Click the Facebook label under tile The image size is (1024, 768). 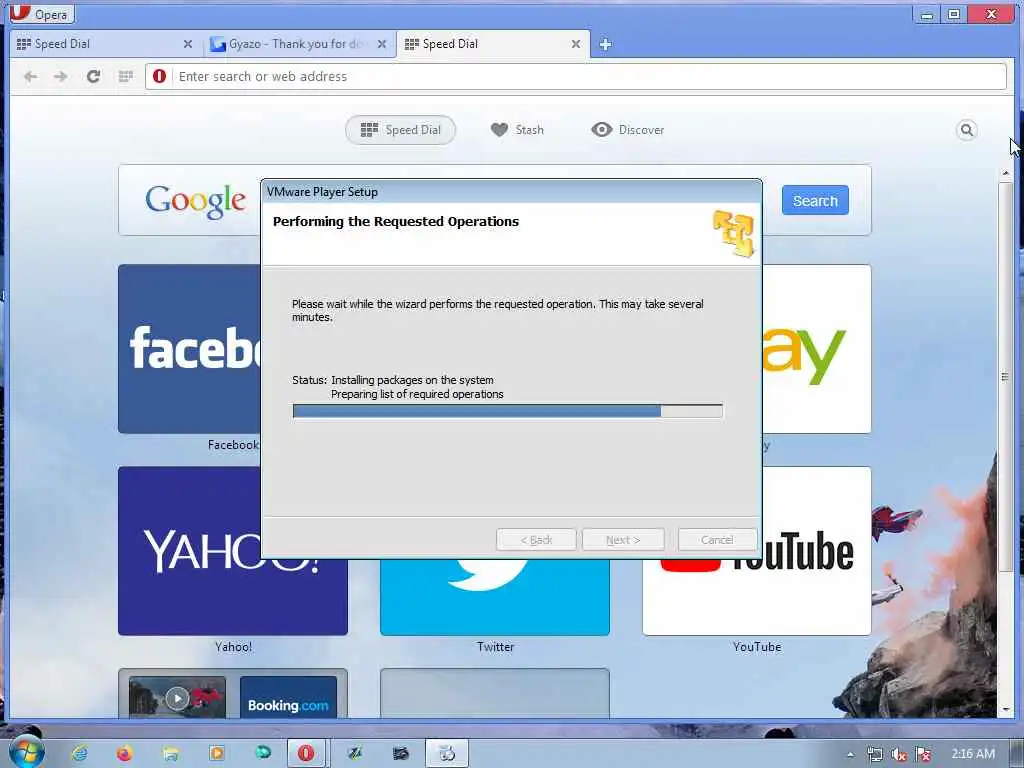click(233, 445)
